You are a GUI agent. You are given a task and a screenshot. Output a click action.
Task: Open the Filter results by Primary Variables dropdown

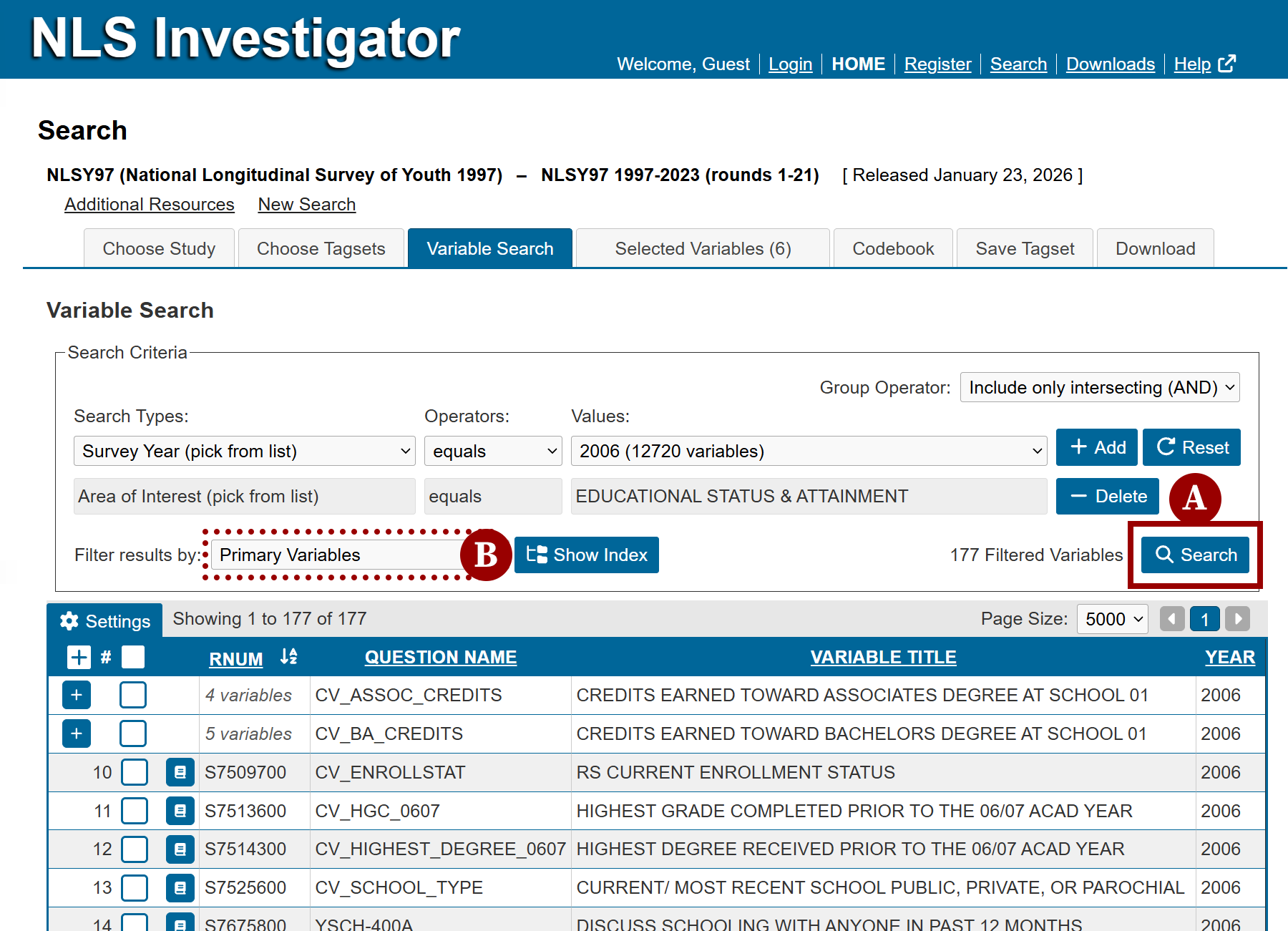(x=340, y=555)
